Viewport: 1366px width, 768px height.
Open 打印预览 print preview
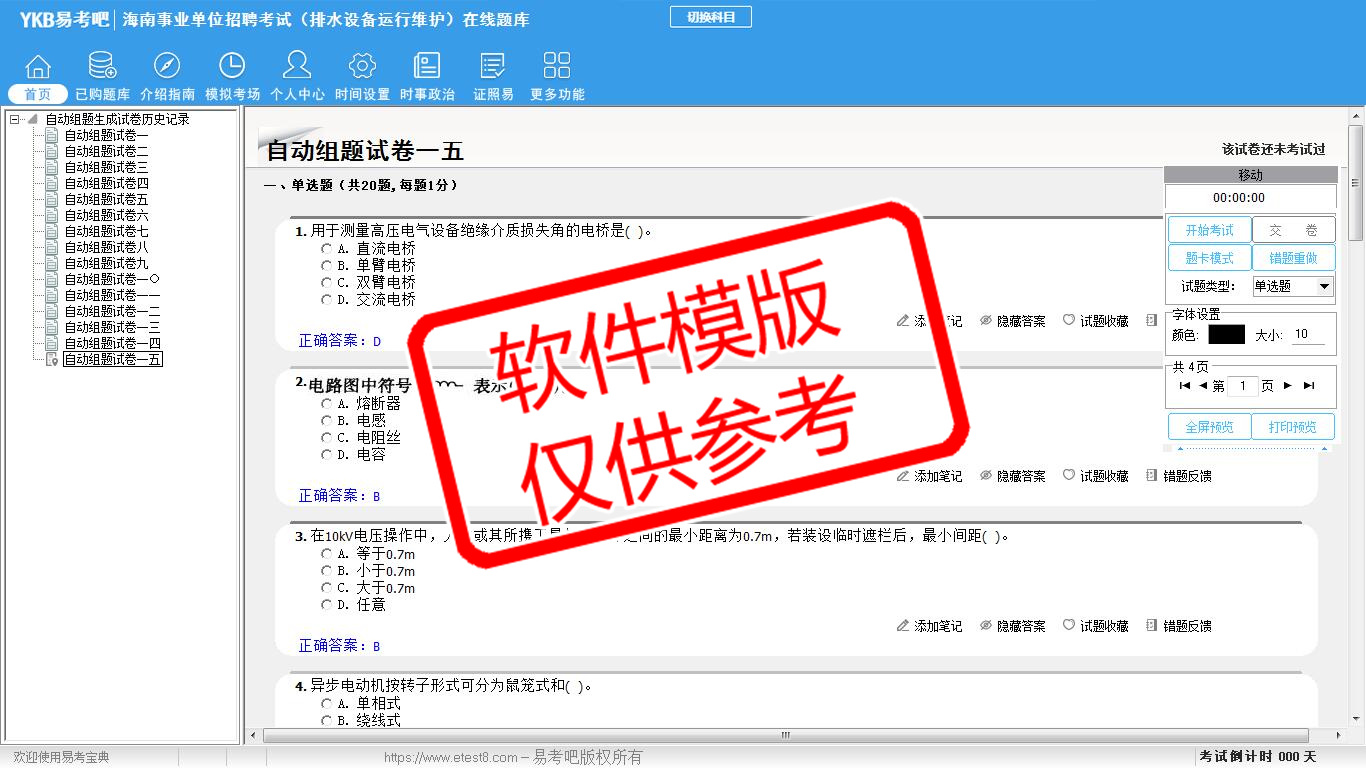point(1293,427)
